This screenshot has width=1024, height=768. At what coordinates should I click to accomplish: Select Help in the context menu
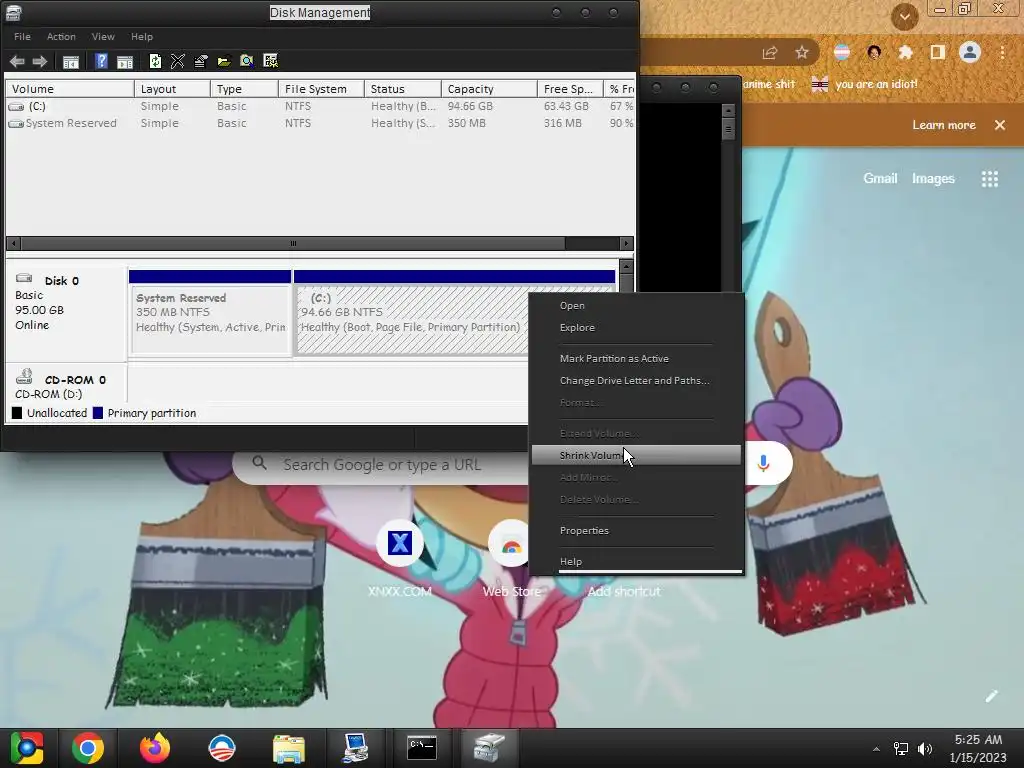(x=636, y=561)
